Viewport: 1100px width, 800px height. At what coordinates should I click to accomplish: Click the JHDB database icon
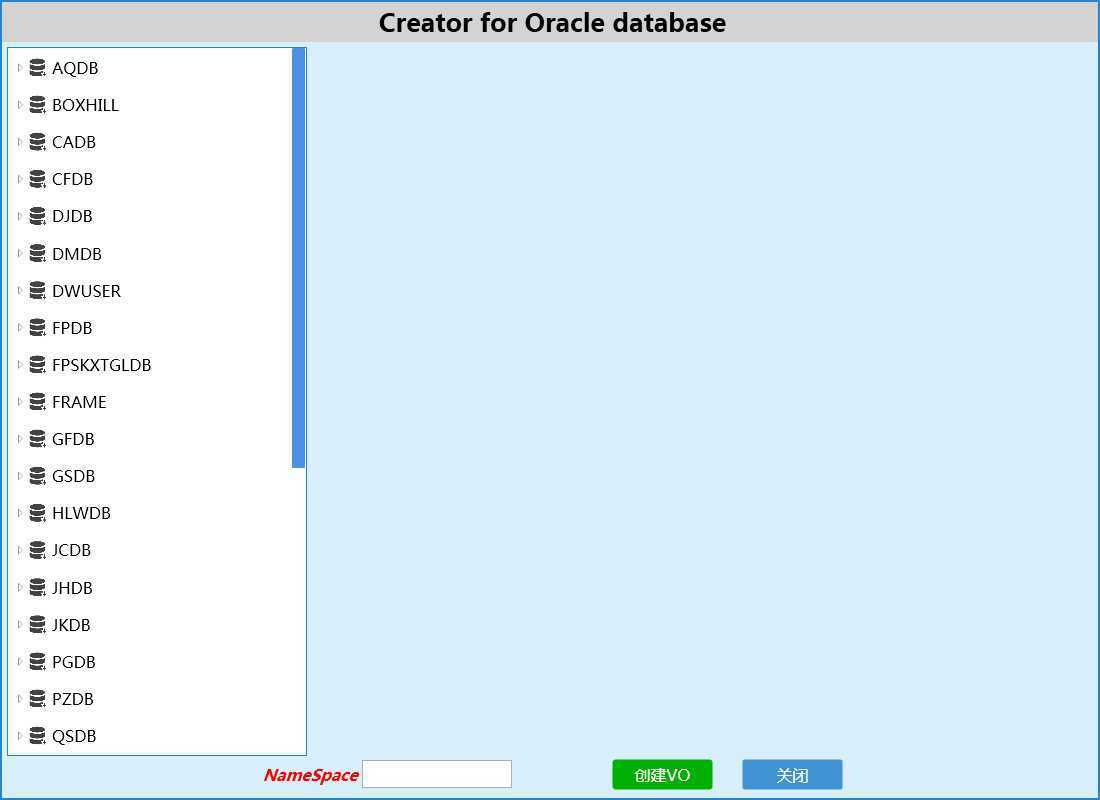click(x=37, y=588)
